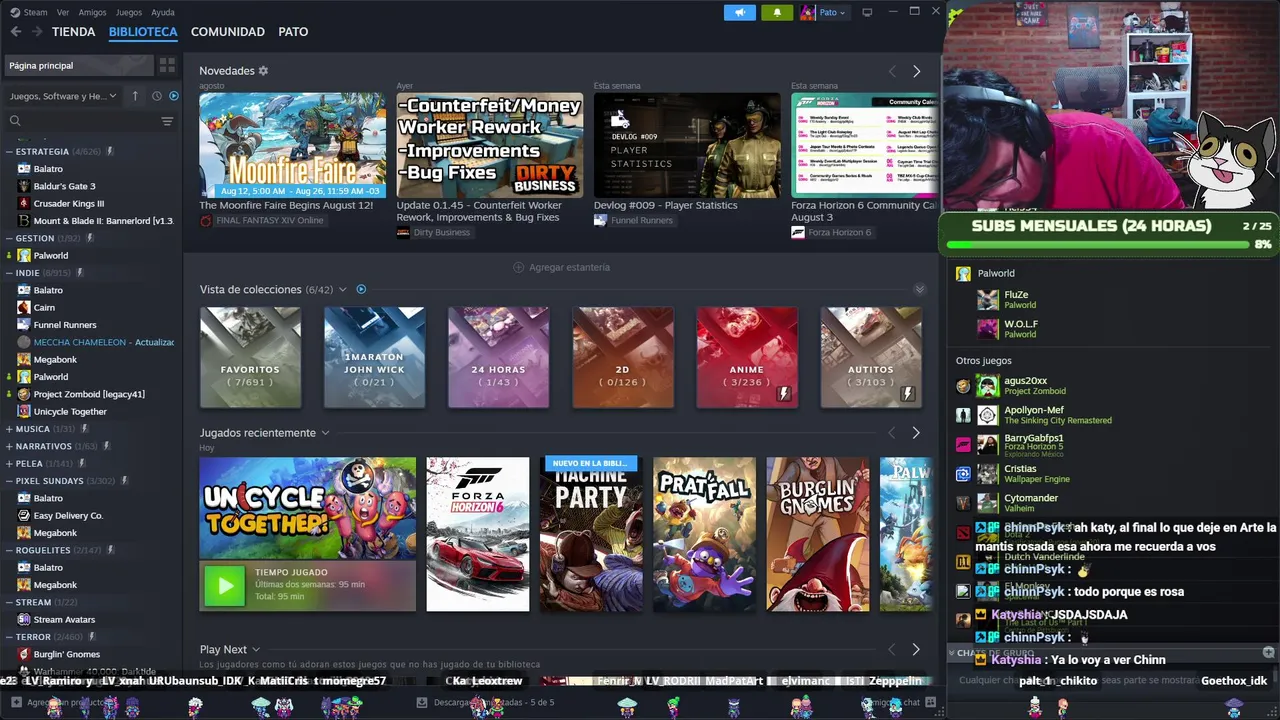Click the Burglin' Gnomes sidebar icon
The height and width of the screenshot is (720, 1280).
24,654
